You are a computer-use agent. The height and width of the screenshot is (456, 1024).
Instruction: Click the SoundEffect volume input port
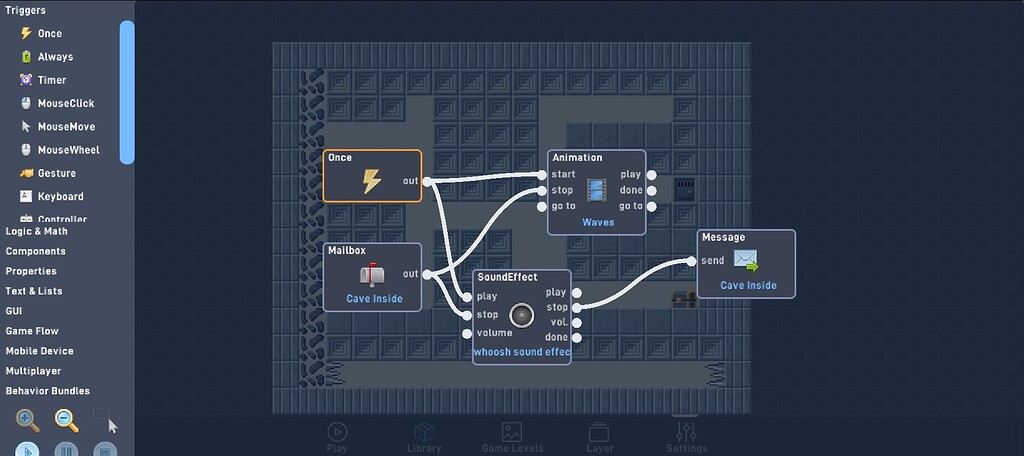click(466, 334)
